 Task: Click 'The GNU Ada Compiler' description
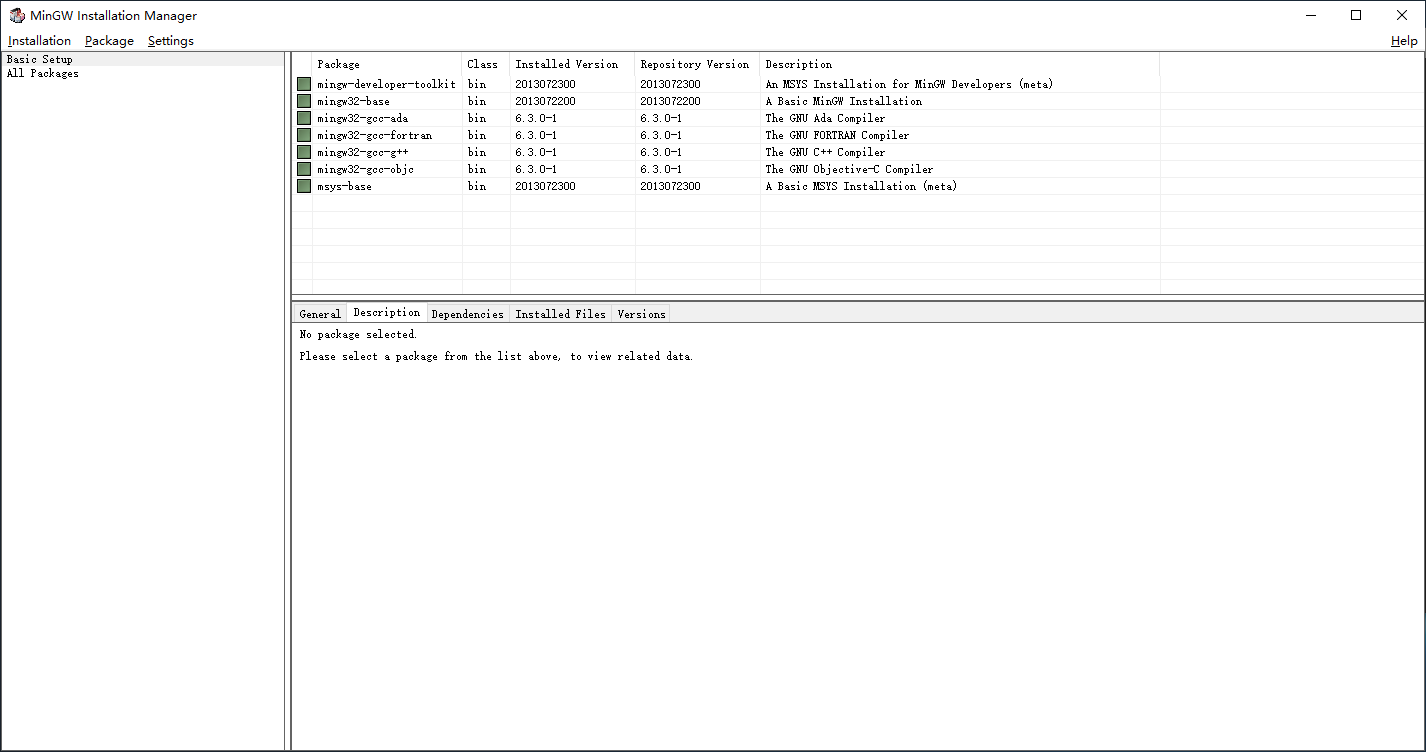point(825,118)
